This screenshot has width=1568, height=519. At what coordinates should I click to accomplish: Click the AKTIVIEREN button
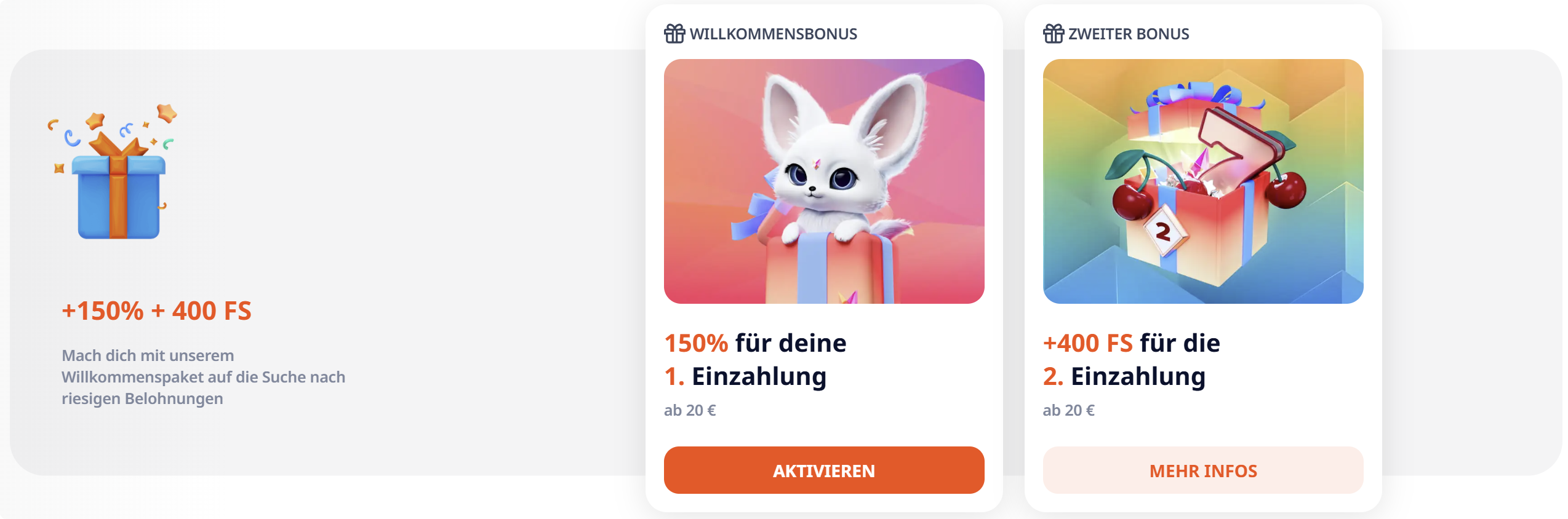click(x=824, y=470)
